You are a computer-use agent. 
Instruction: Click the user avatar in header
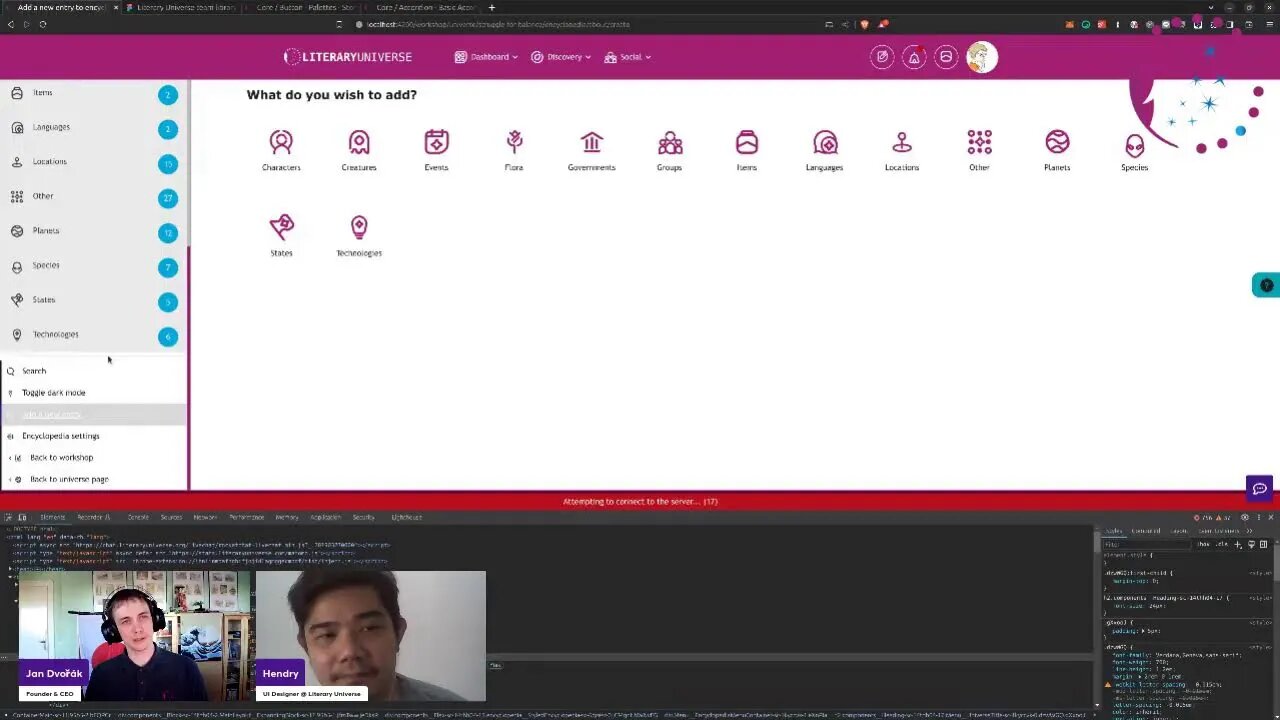(x=982, y=57)
